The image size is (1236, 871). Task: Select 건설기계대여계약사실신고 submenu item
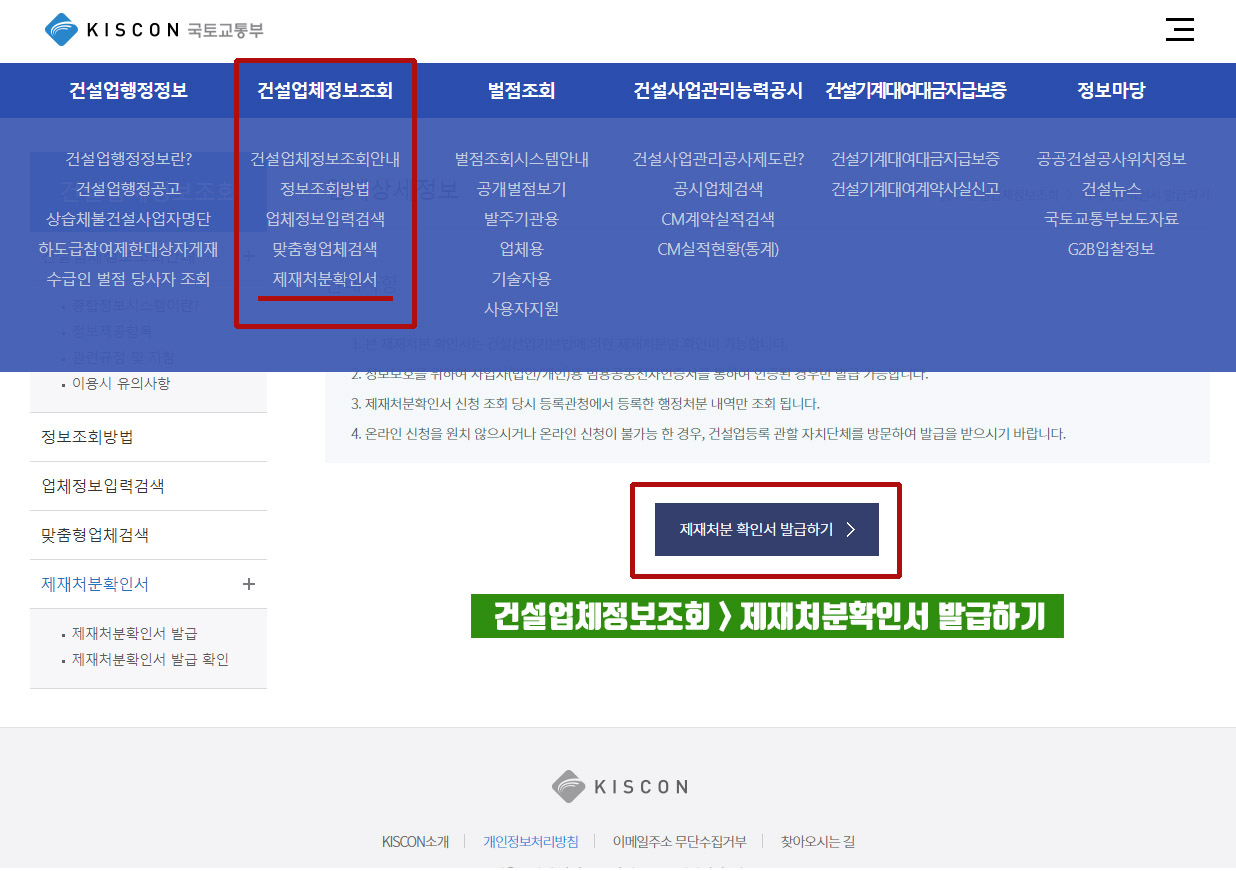(915, 189)
